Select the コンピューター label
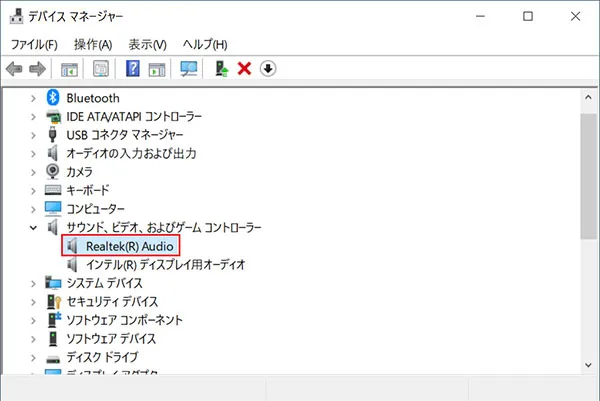Image resolution: width=600 pixels, height=401 pixels. (95, 209)
